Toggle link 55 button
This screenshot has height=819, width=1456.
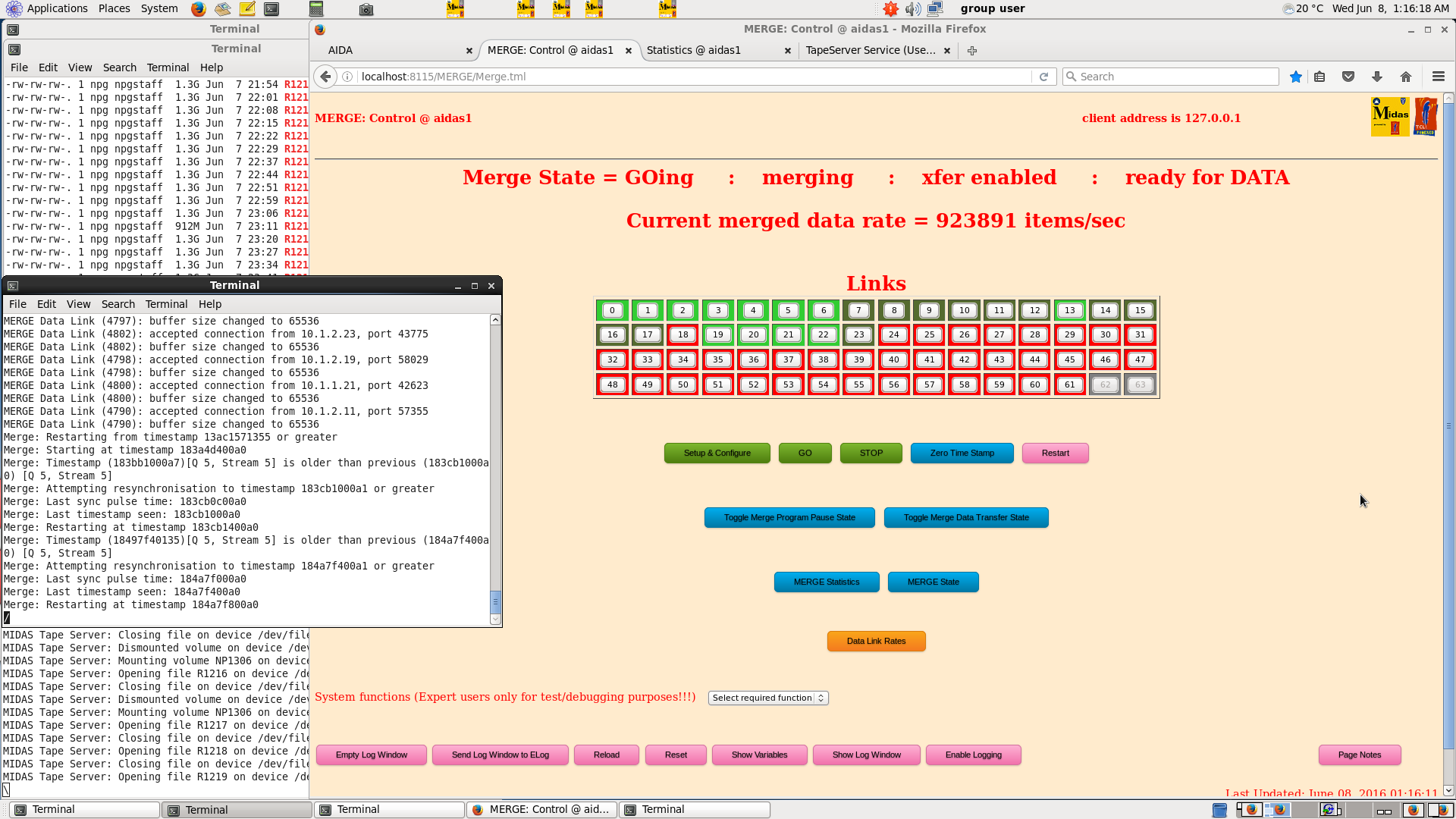(859, 384)
